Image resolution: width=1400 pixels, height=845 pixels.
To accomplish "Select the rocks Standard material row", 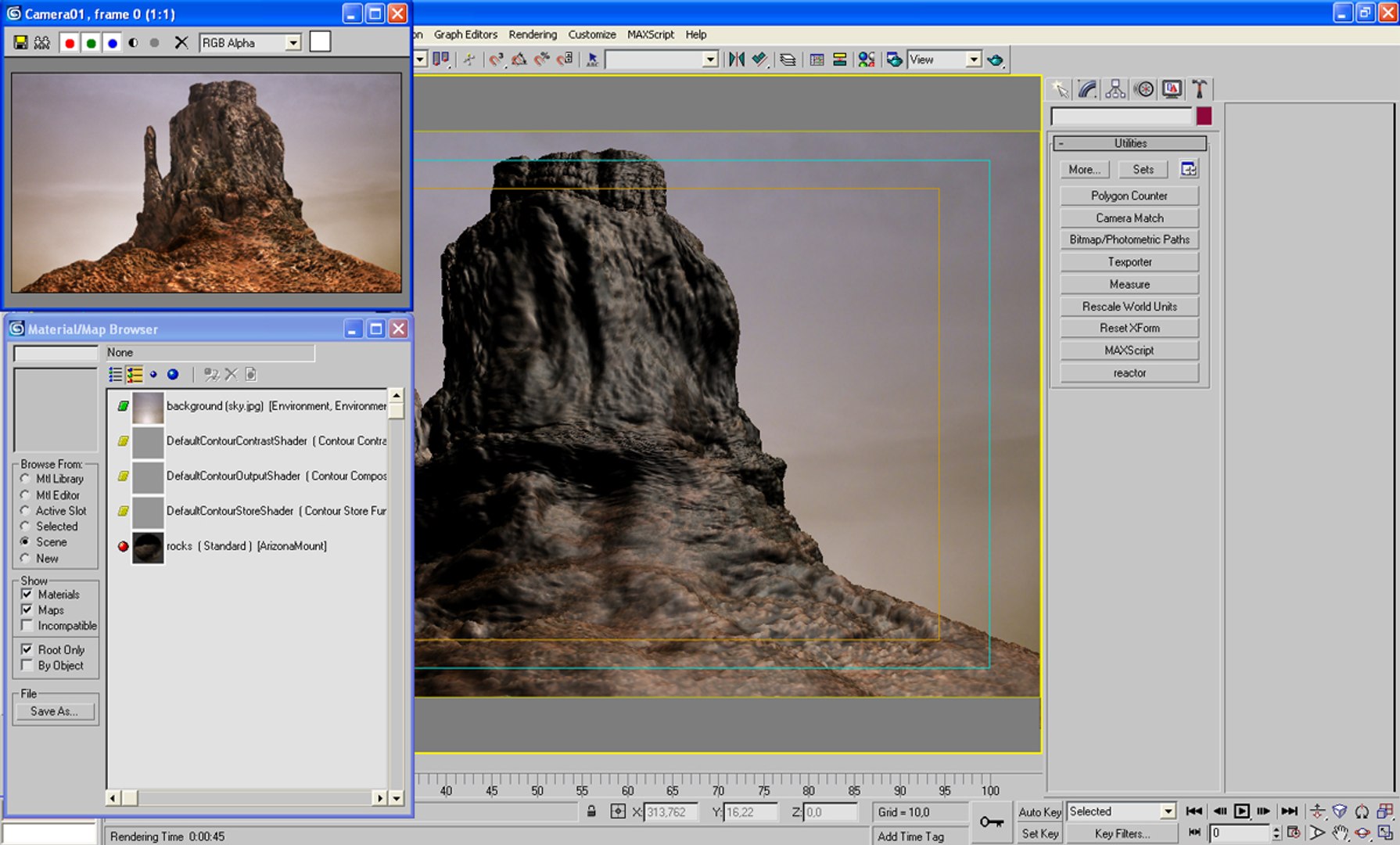I will point(246,546).
